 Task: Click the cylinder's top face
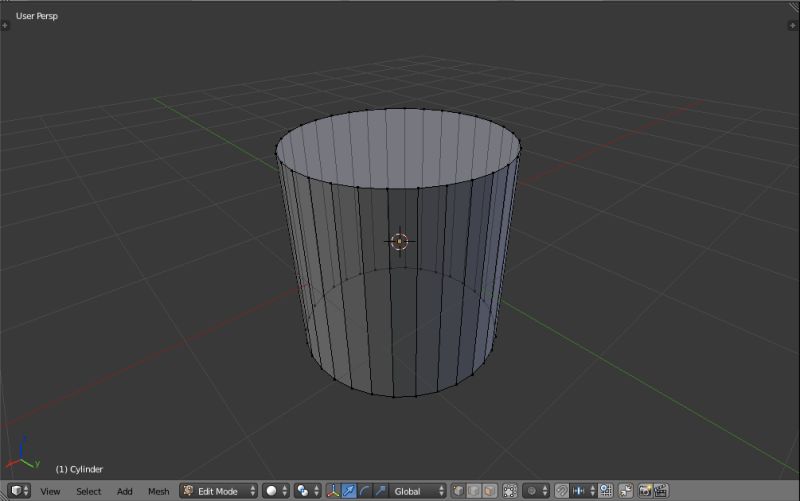(x=398, y=147)
